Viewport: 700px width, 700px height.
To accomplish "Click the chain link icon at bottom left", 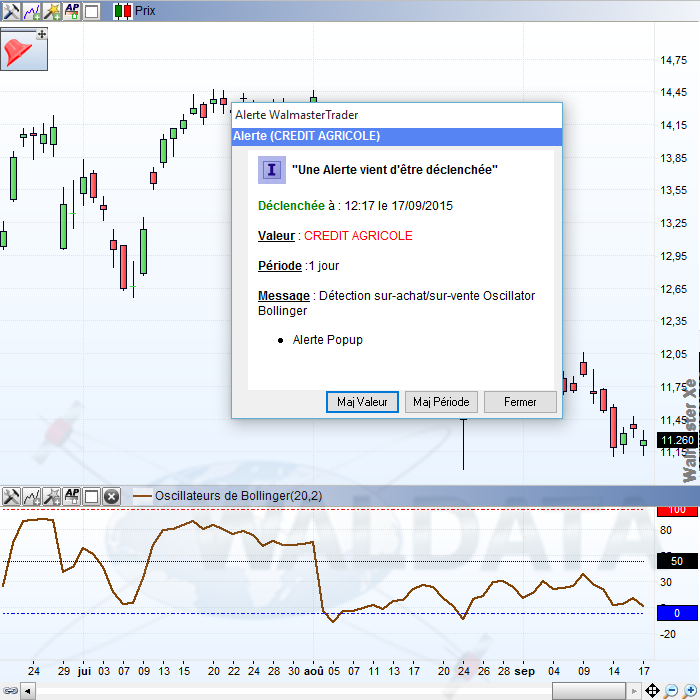I will pyautogui.click(x=10, y=691).
